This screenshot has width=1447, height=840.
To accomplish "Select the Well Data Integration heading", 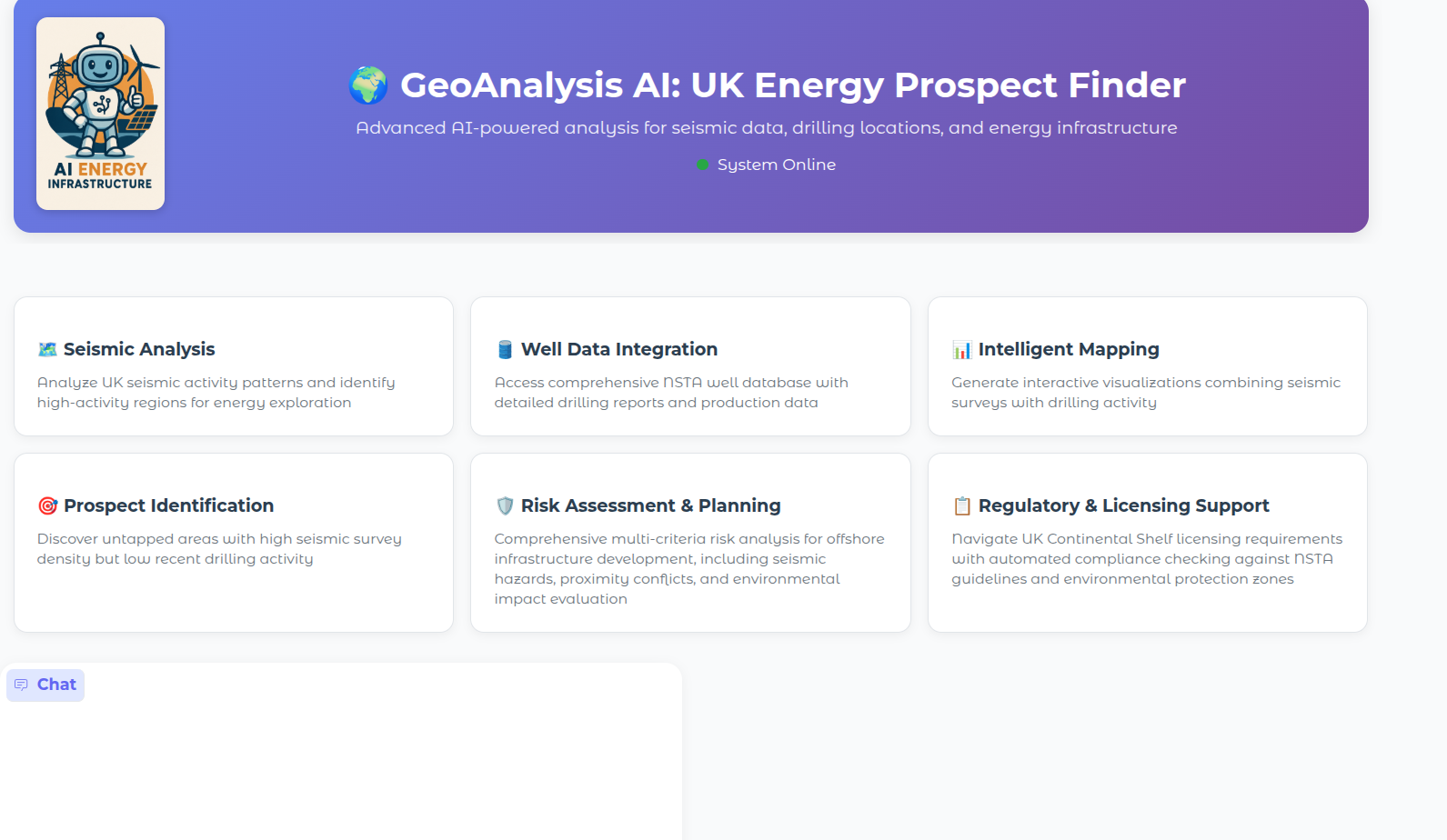I will 618,349.
